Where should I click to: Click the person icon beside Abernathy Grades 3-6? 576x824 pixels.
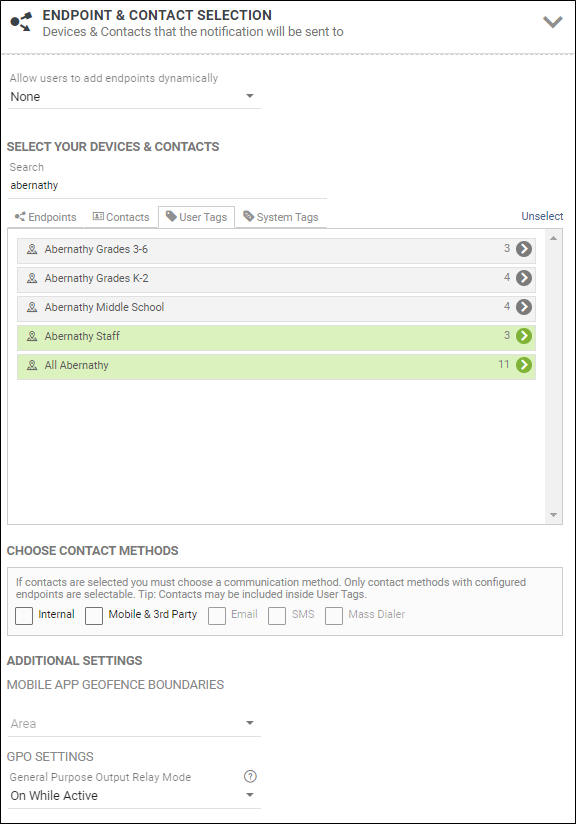pyautogui.click(x=32, y=249)
